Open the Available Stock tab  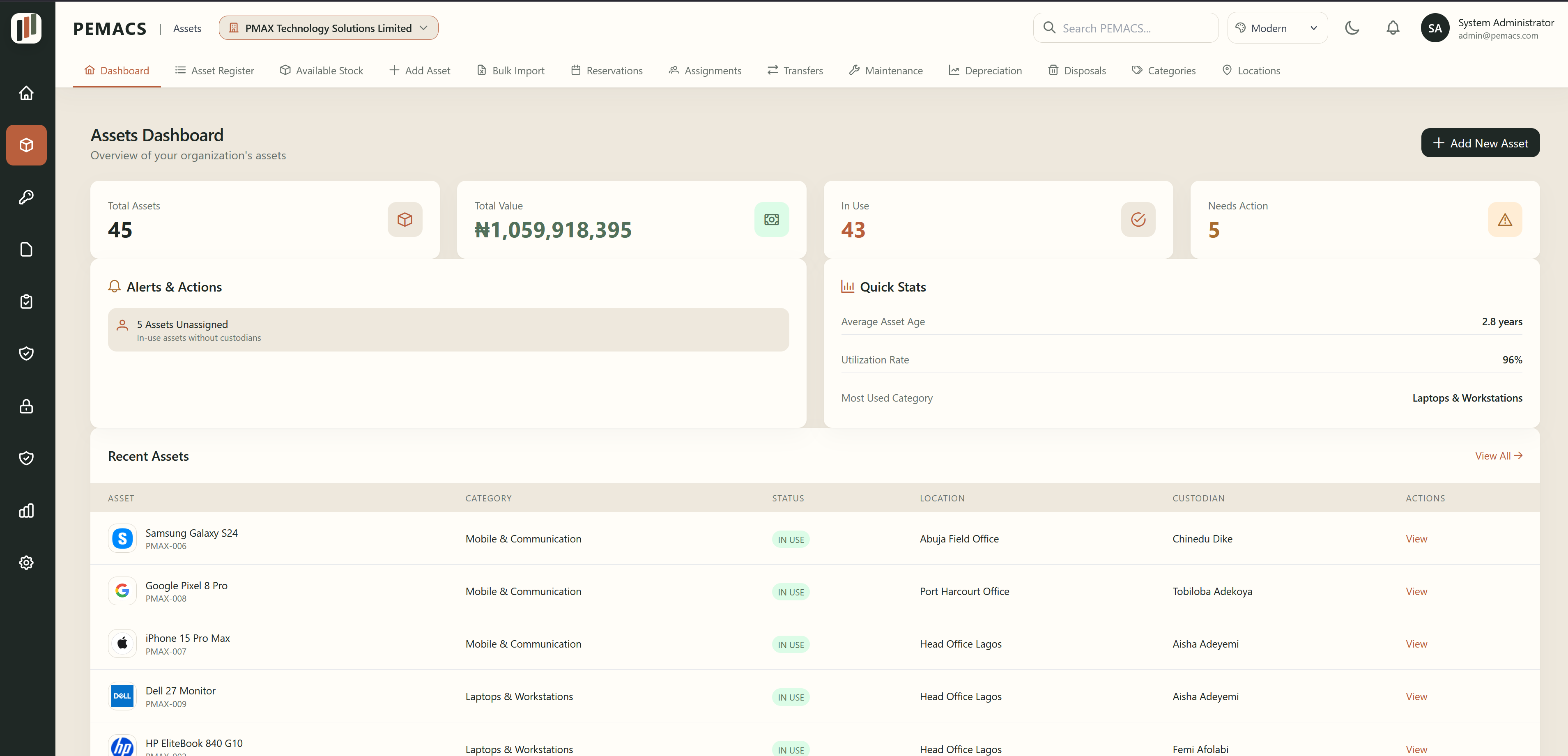point(322,71)
